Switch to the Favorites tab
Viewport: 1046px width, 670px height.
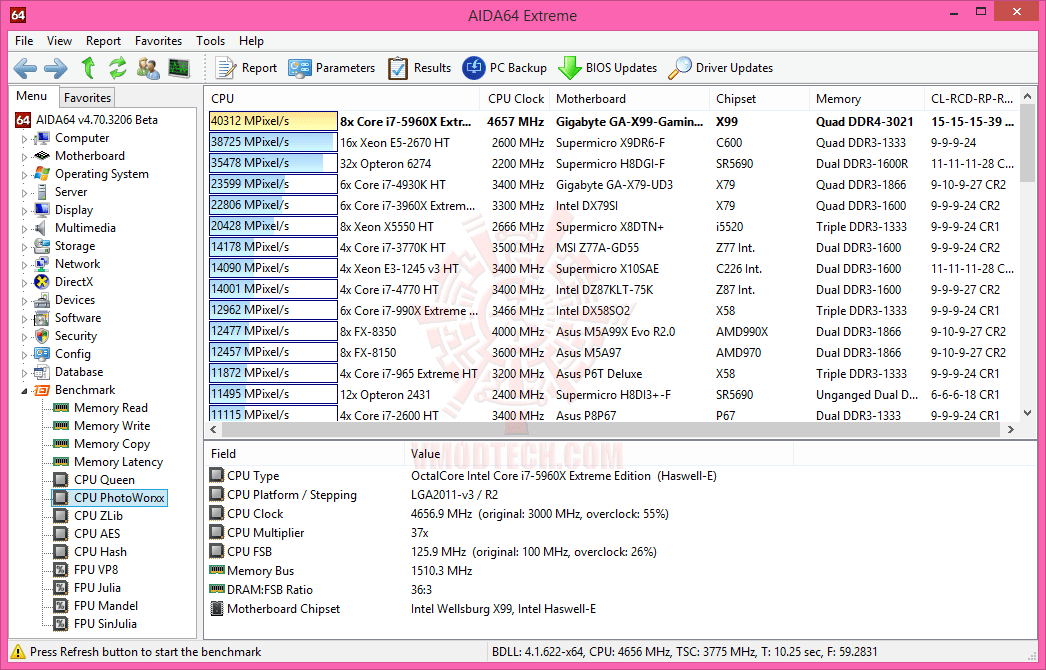click(x=87, y=97)
